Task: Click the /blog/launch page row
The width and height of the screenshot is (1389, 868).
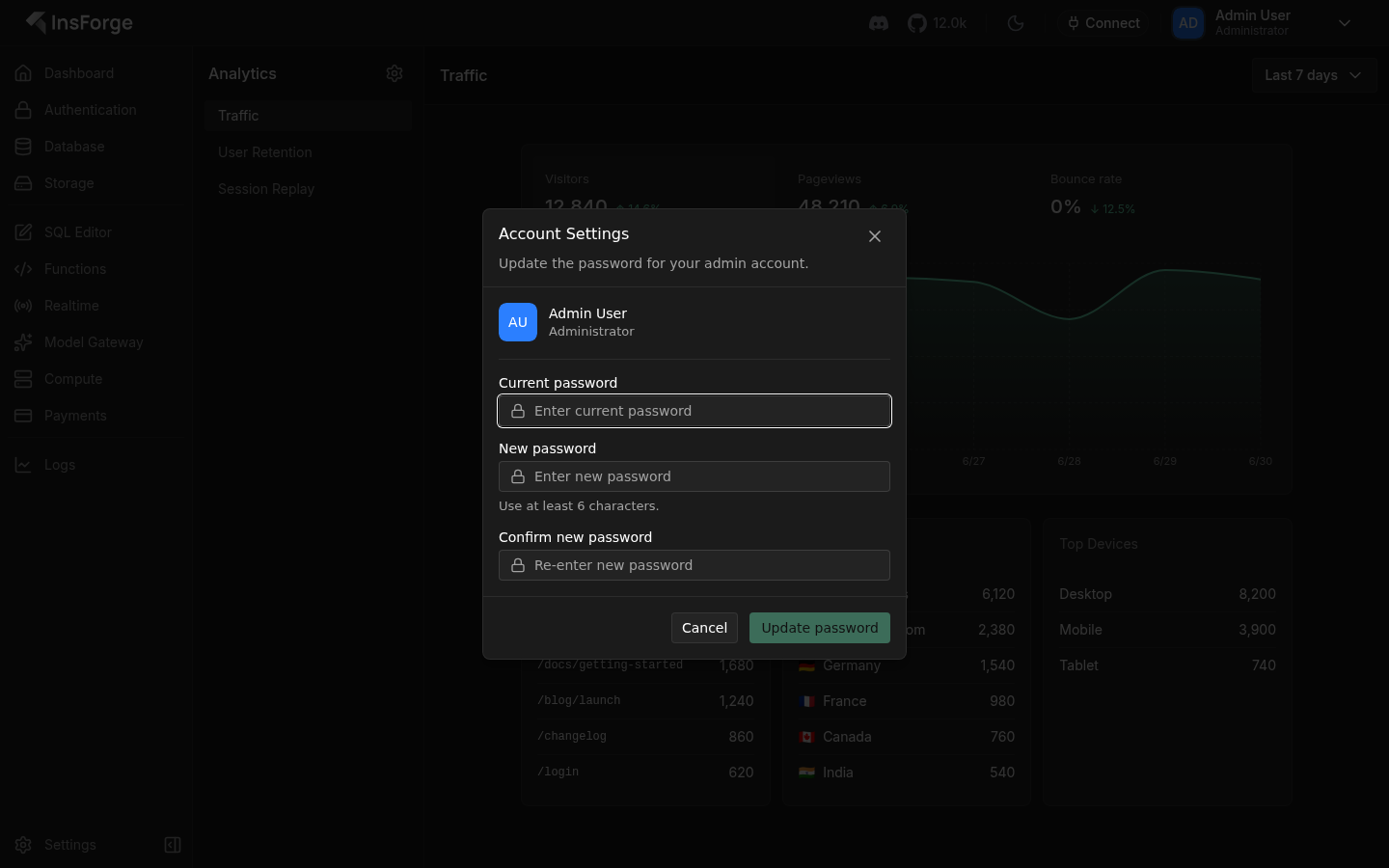Action: click(645, 701)
